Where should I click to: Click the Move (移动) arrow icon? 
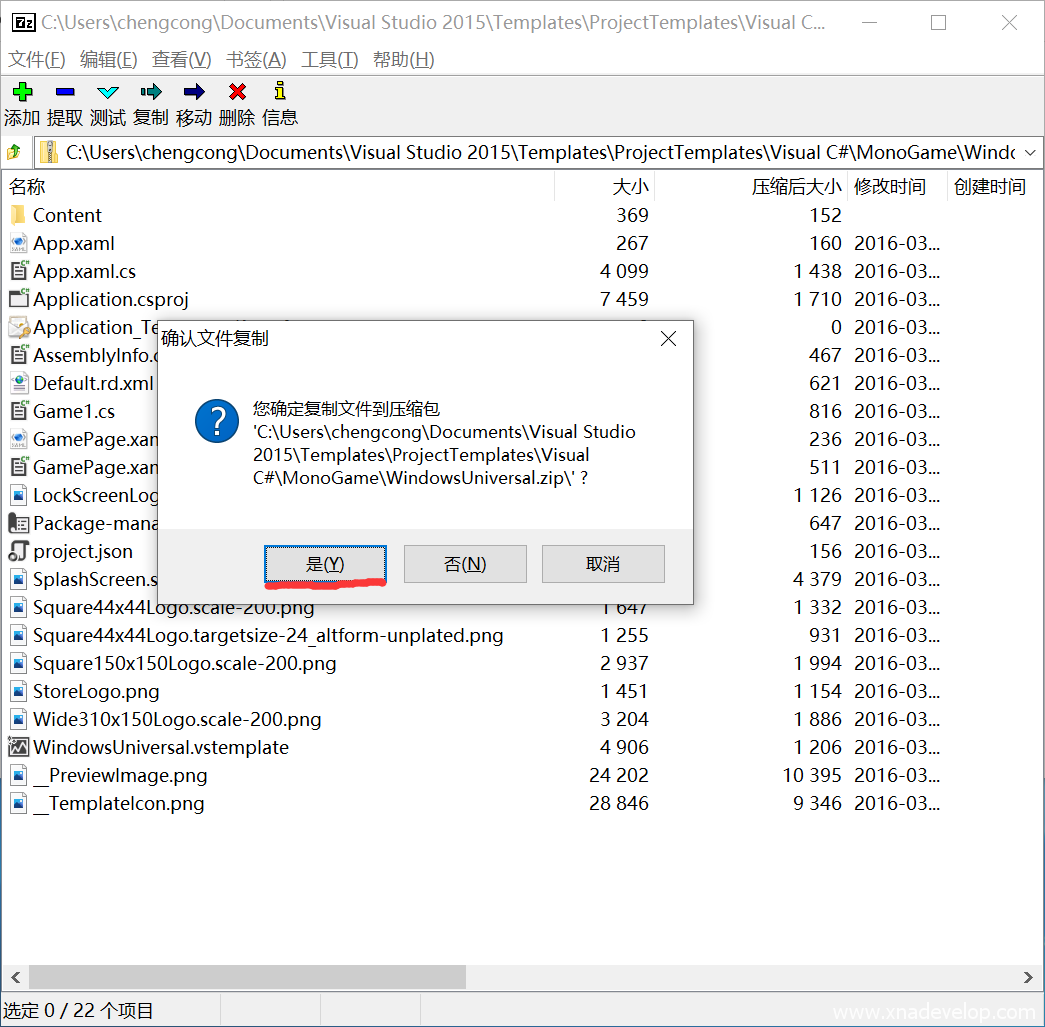coord(194,93)
